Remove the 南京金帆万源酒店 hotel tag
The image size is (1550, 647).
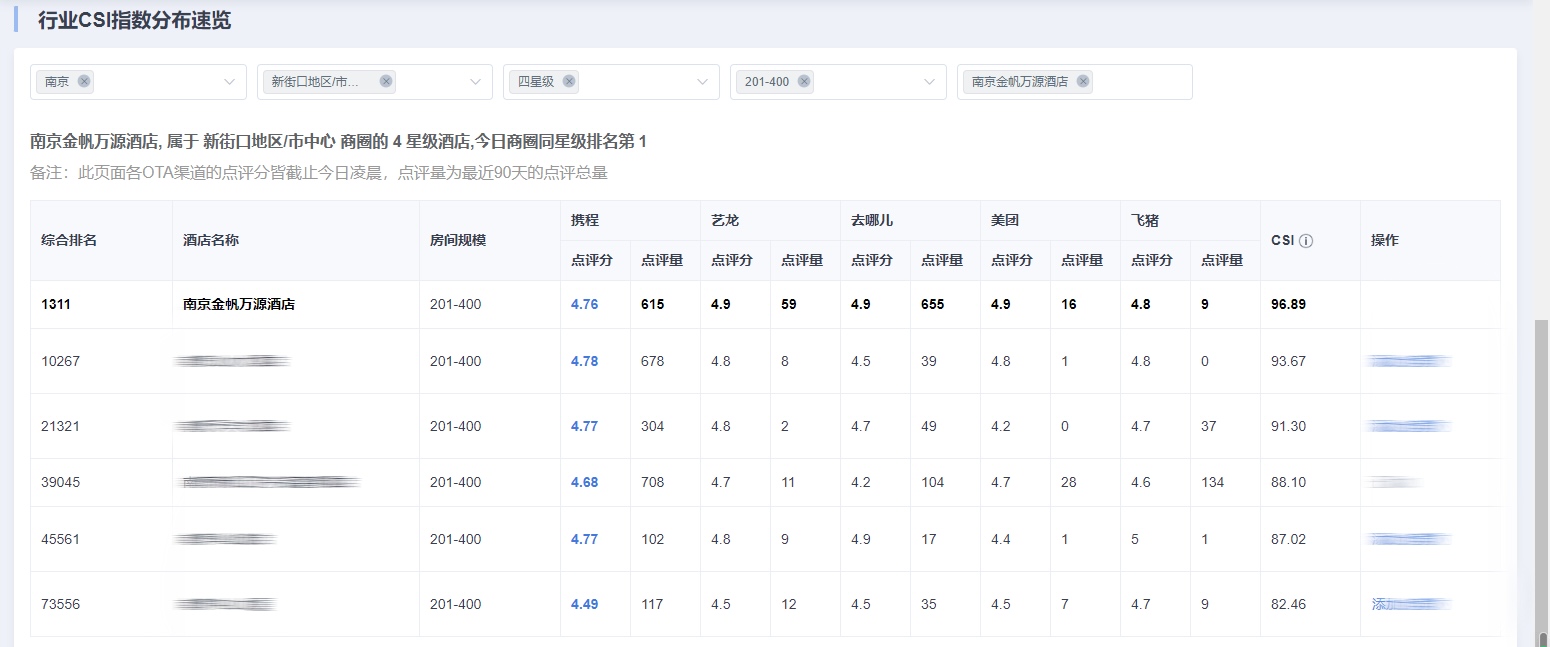point(1083,82)
